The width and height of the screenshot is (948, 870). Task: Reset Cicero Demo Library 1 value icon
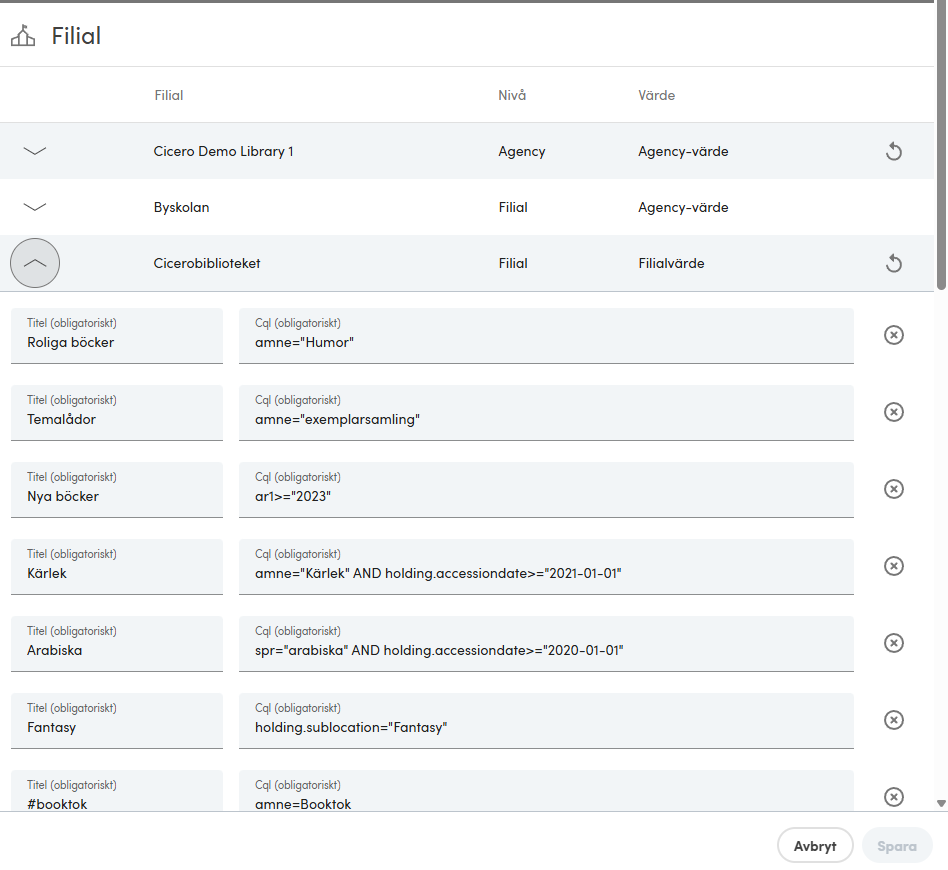tap(894, 151)
